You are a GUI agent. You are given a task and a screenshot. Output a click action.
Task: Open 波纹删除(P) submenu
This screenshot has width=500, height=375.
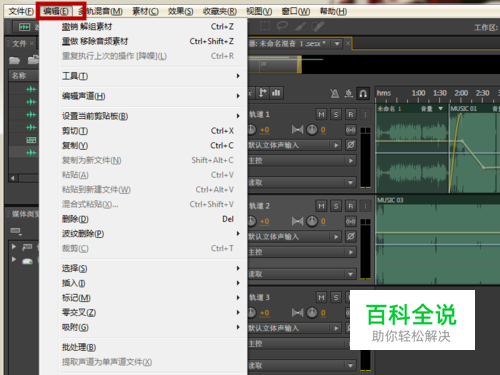point(153,234)
